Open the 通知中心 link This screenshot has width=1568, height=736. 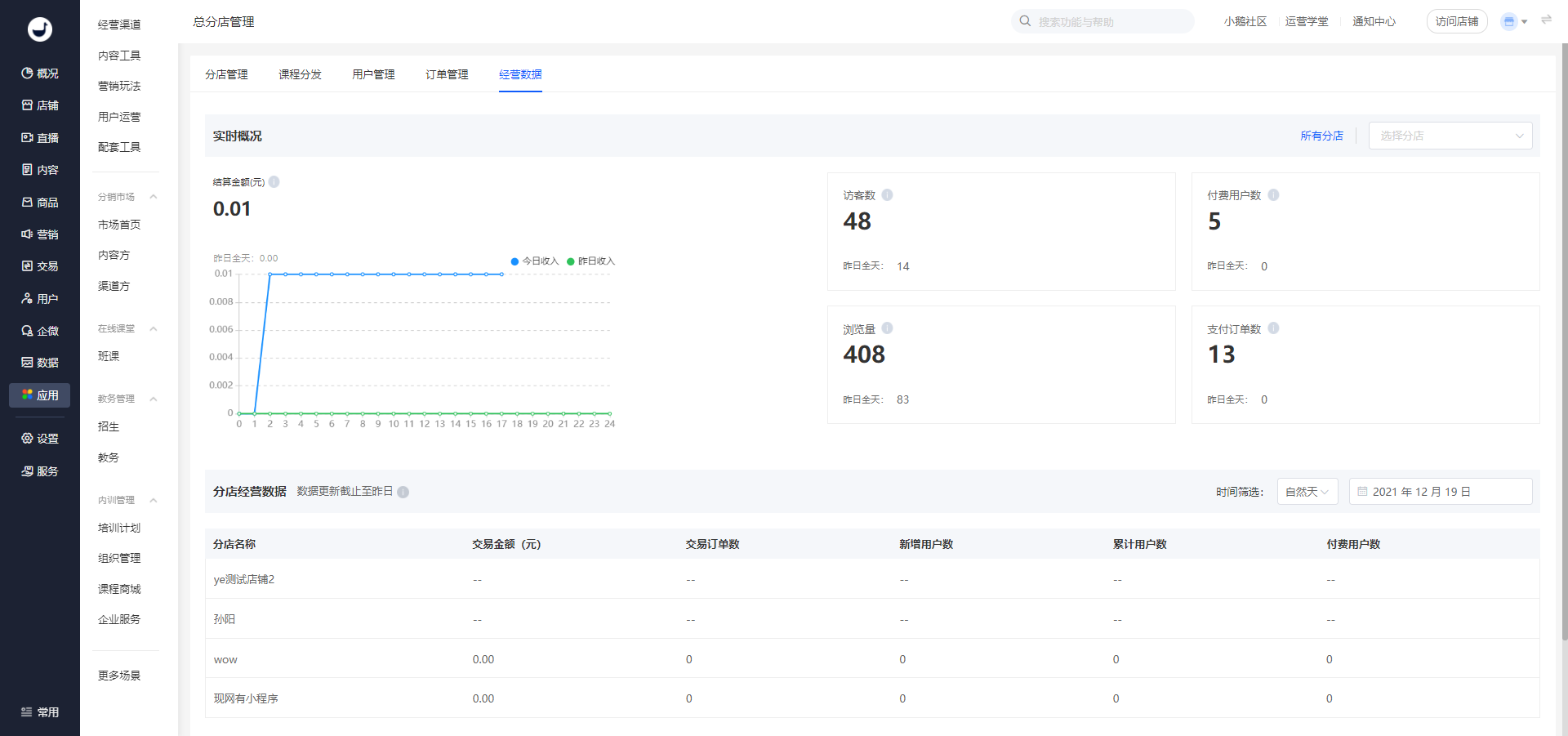tap(1374, 21)
